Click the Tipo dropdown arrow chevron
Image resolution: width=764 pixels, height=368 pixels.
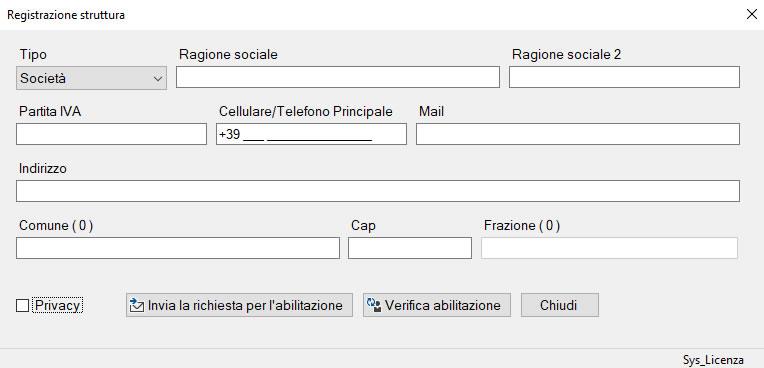pyautogui.click(x=158, y=79)
